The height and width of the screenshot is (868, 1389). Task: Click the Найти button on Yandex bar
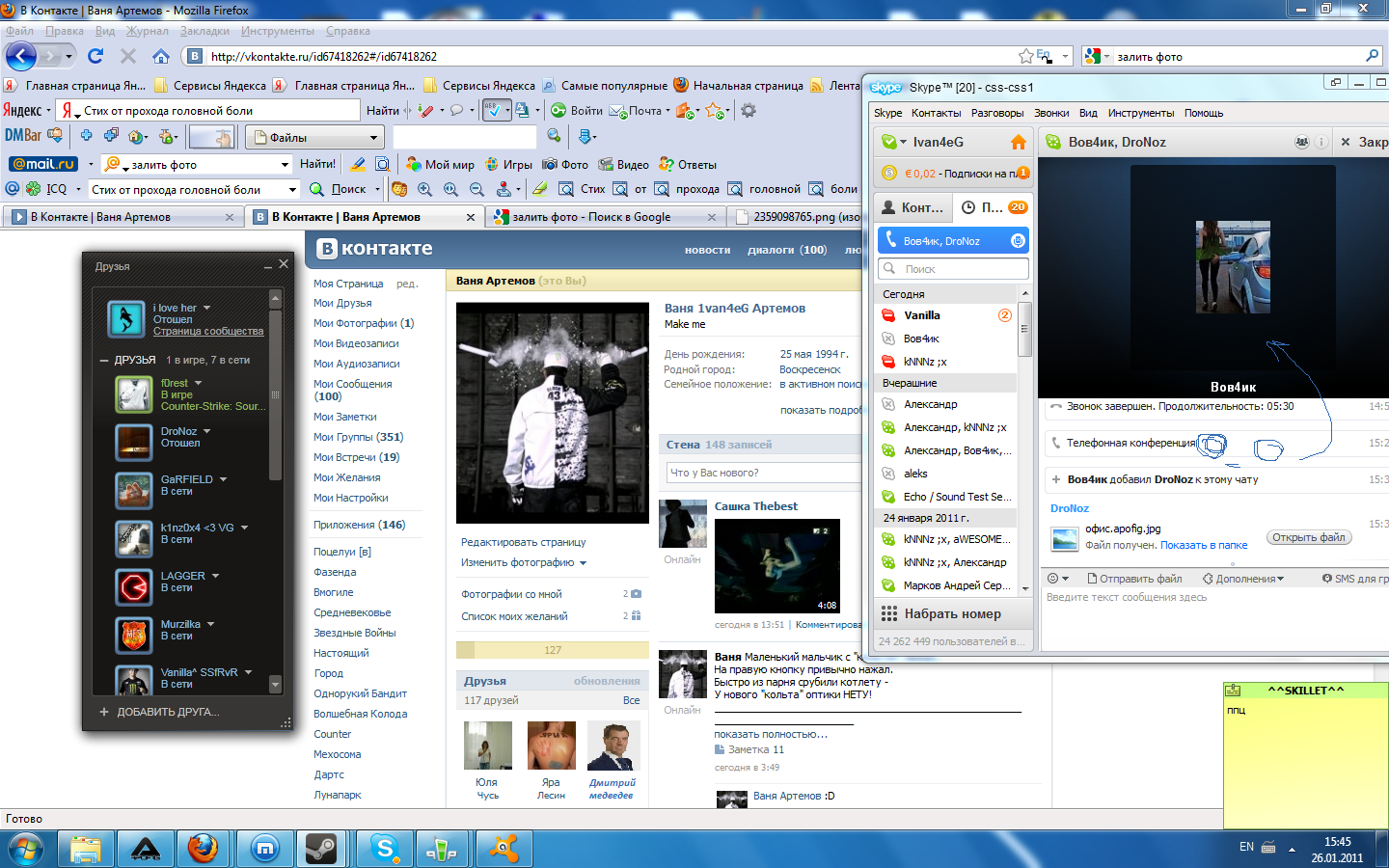(382, 110)
